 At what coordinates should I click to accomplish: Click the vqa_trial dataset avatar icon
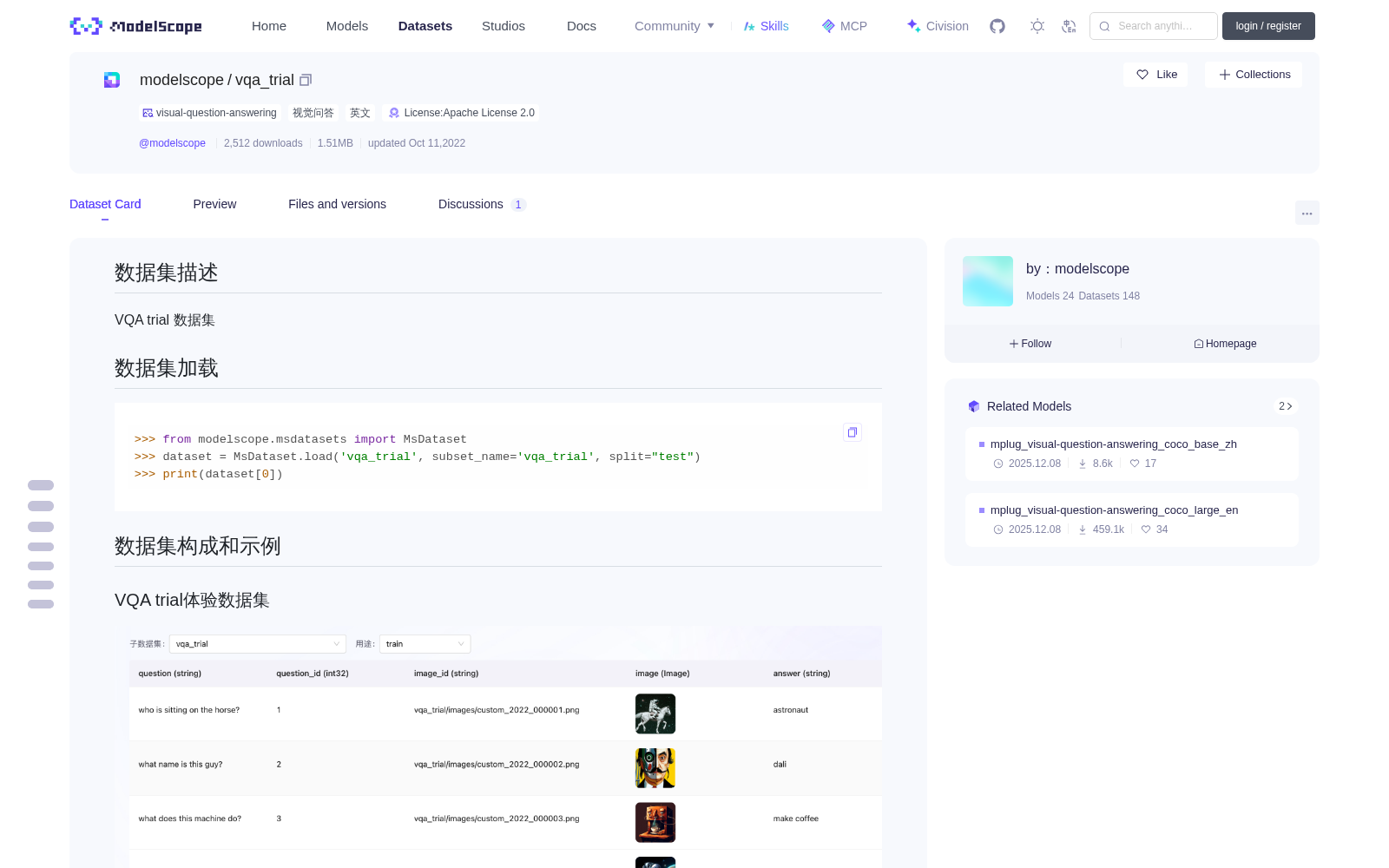112,80
